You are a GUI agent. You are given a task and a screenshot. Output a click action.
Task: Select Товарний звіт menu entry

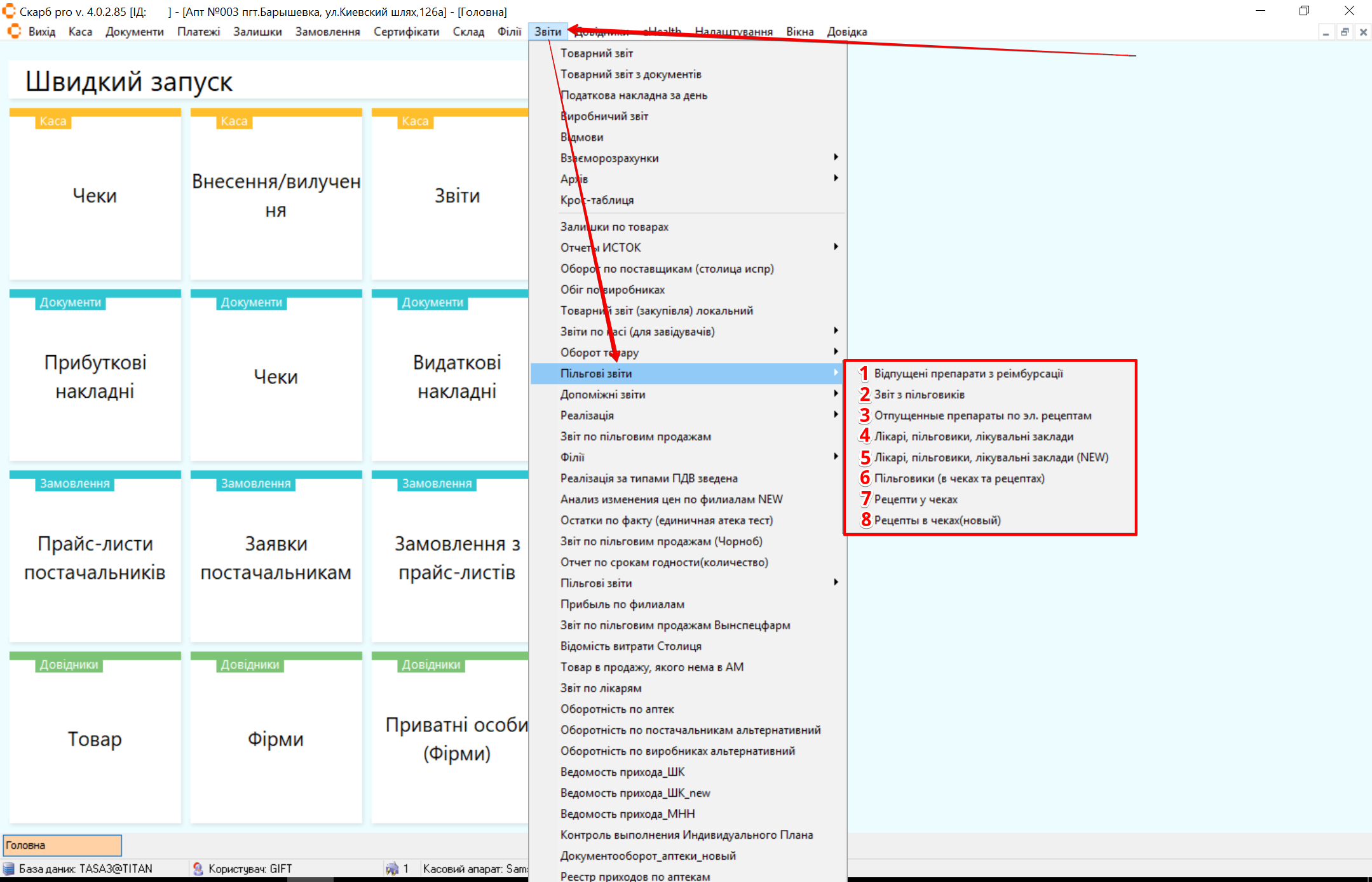pyautogui.click(x=596, y=53)
